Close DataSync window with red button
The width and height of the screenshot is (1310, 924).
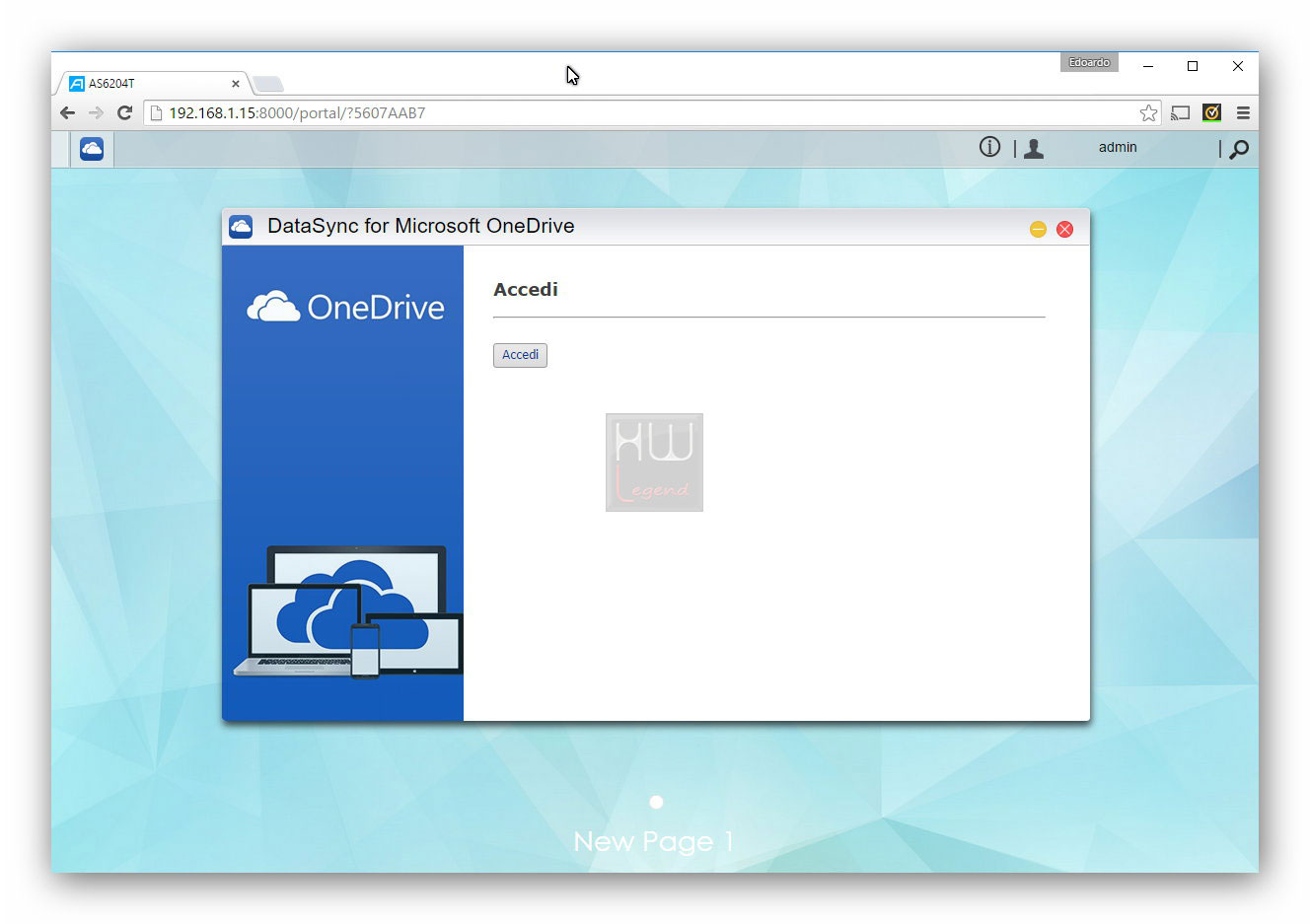(x=1064, y=229)
